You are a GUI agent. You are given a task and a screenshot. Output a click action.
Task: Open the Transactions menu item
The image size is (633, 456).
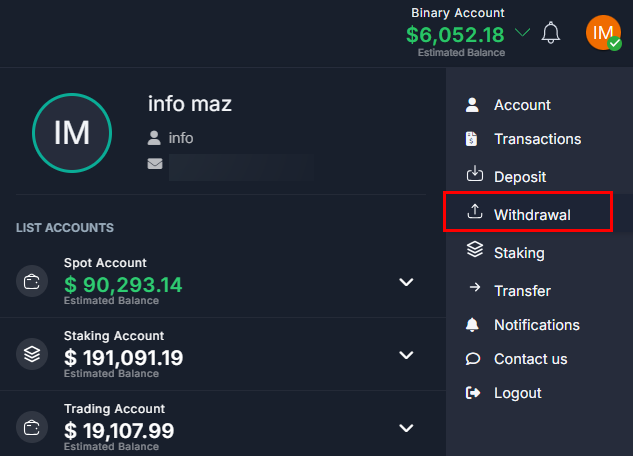click(x=537, y=139)
